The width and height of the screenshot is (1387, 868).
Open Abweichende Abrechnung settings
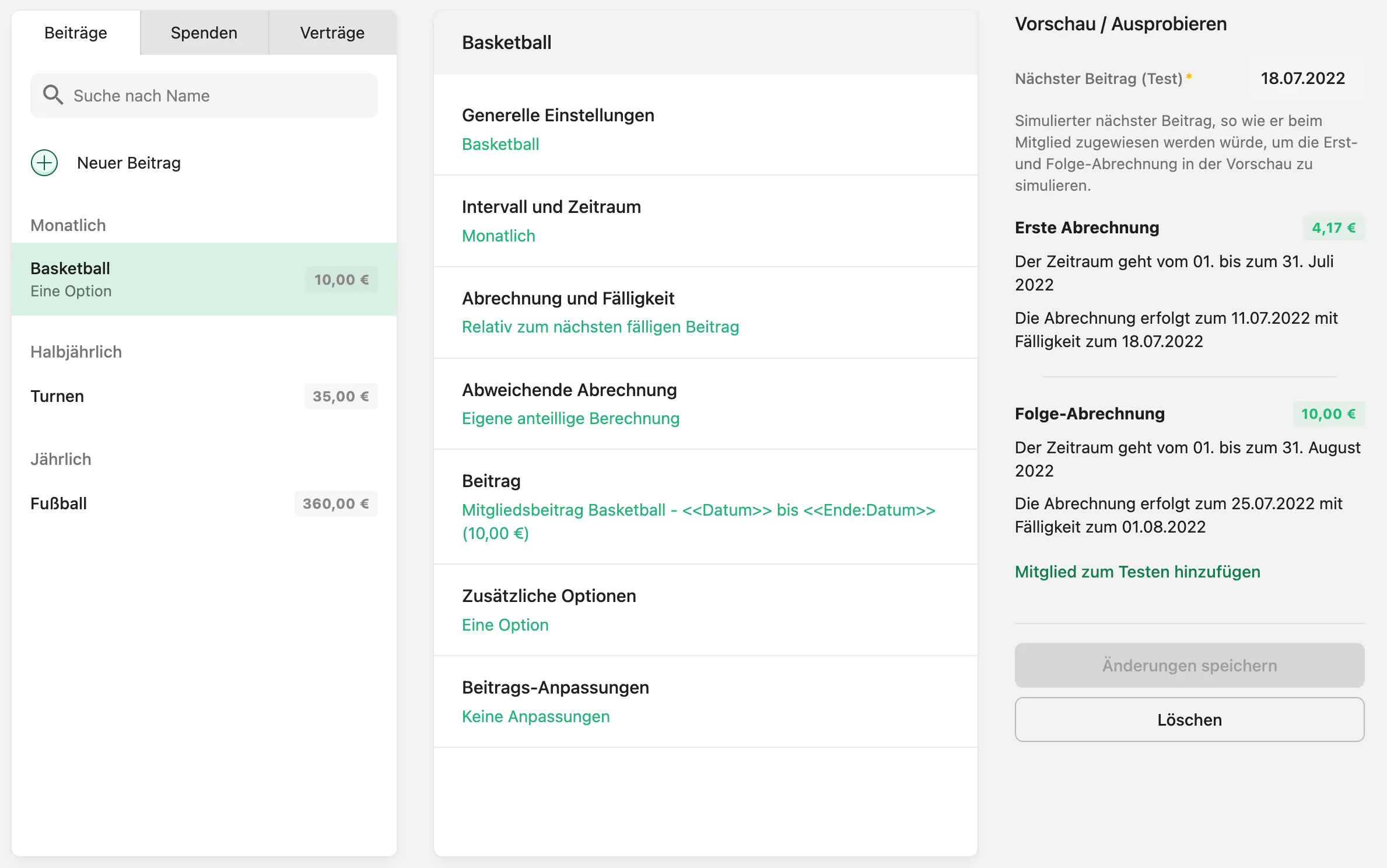point(706,404)
